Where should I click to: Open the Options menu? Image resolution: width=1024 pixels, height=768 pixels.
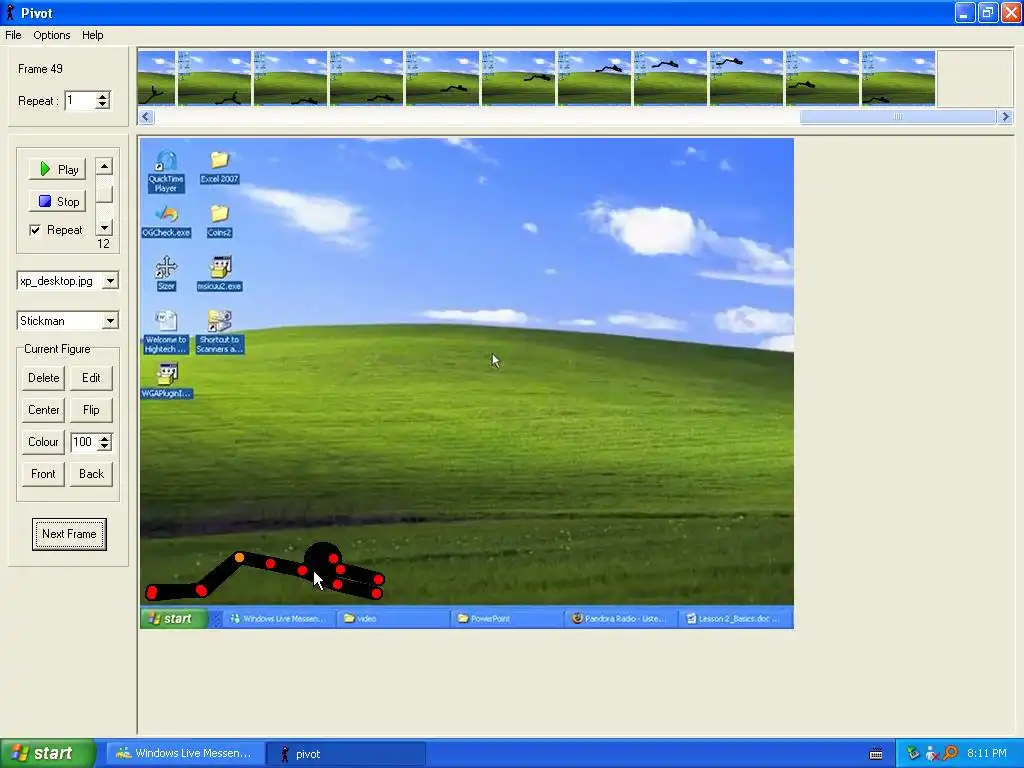52,35
